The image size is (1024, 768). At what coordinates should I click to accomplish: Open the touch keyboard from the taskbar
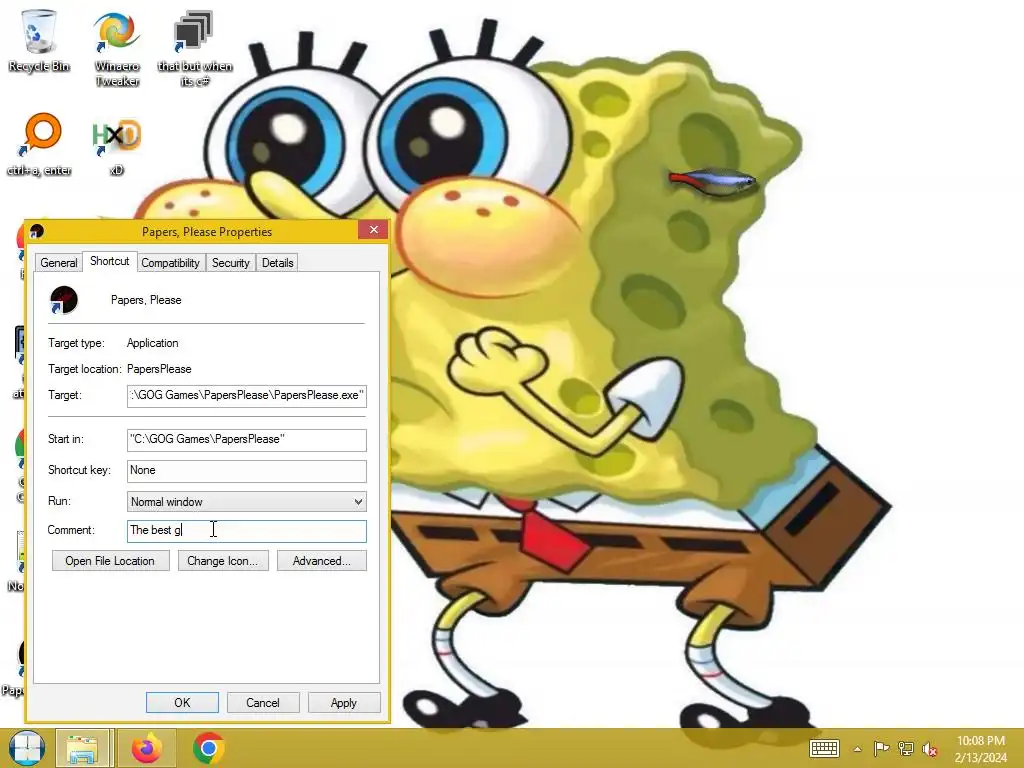click(824, 748)
